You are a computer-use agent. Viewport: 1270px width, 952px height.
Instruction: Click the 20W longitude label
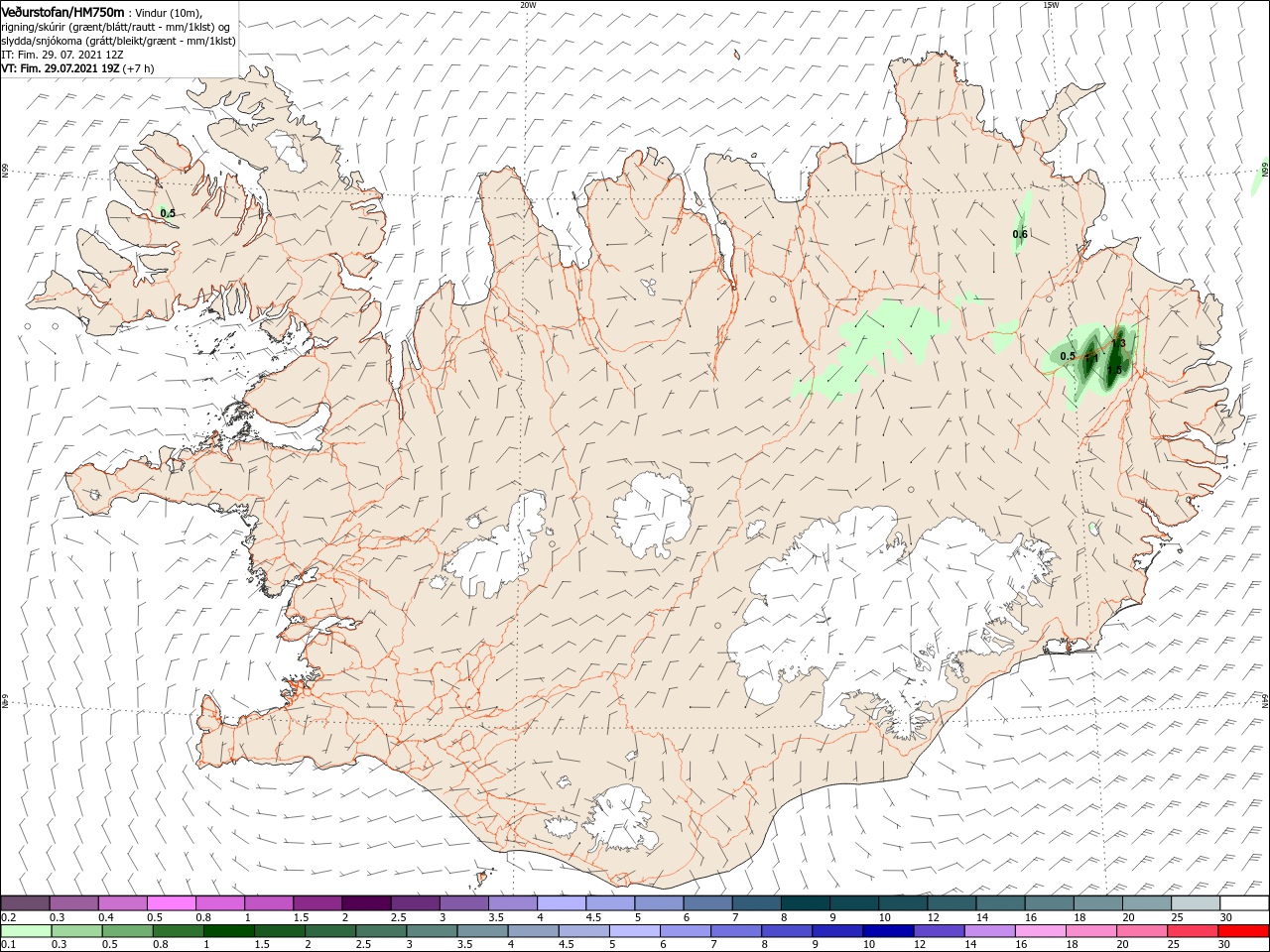tap(528, 5)
